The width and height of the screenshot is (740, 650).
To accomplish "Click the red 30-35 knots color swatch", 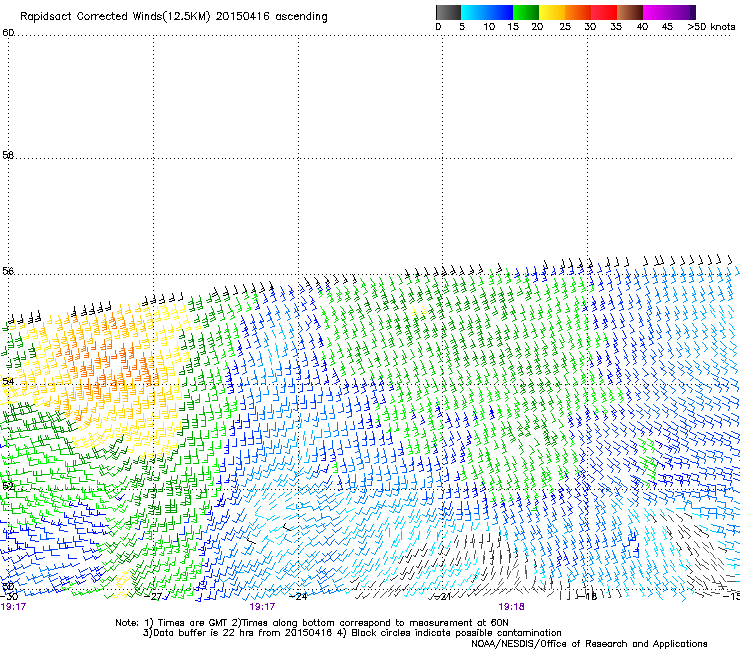I will 604,12.
